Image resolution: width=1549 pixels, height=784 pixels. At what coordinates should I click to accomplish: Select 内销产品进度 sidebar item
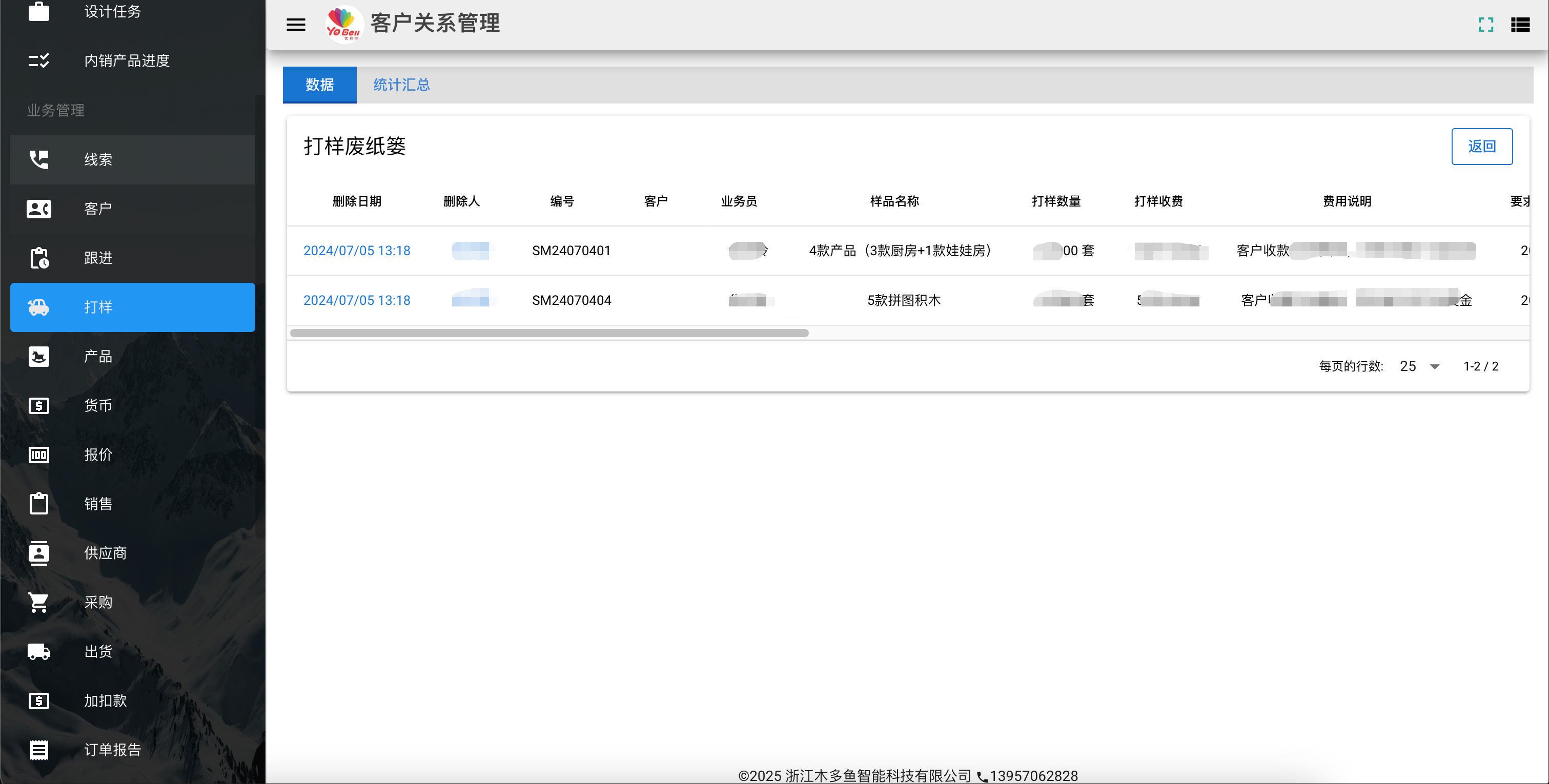(x=128, y=60)
